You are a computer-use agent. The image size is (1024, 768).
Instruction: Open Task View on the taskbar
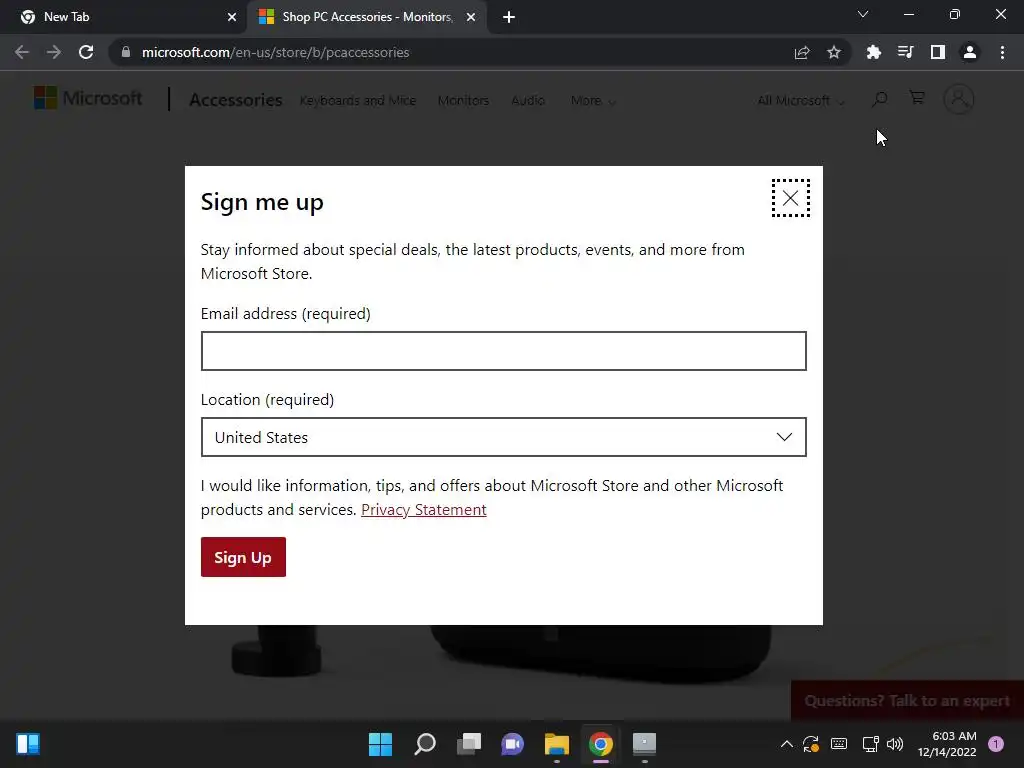[469, 744]
